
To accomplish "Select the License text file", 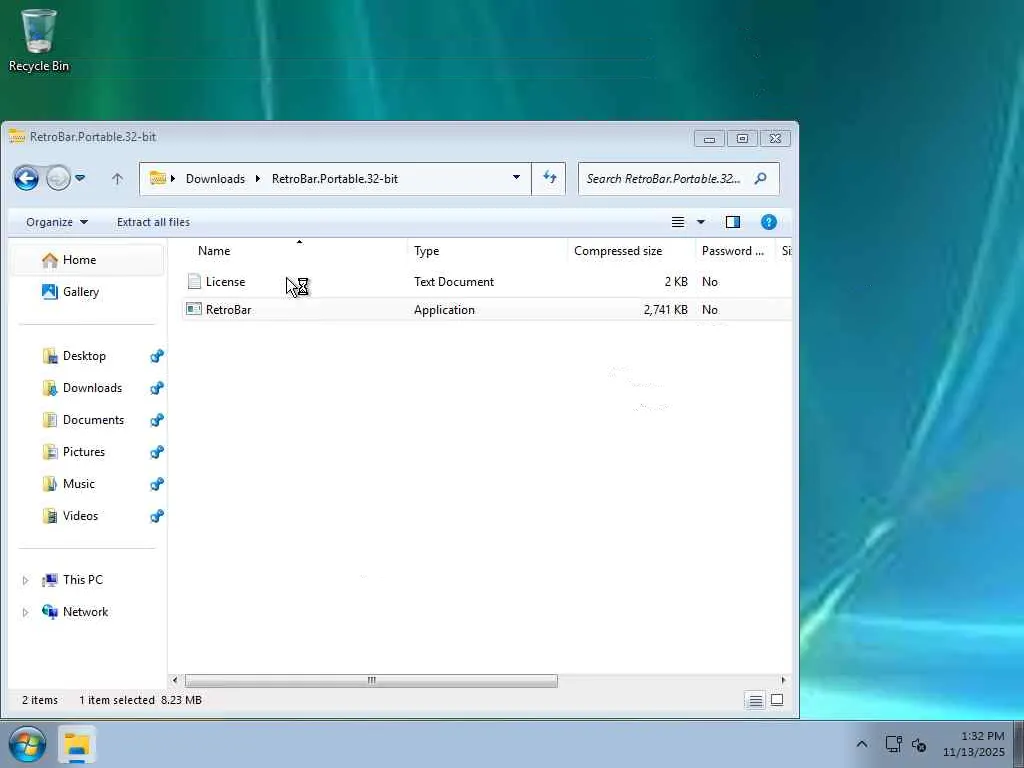I will point(225,282).
